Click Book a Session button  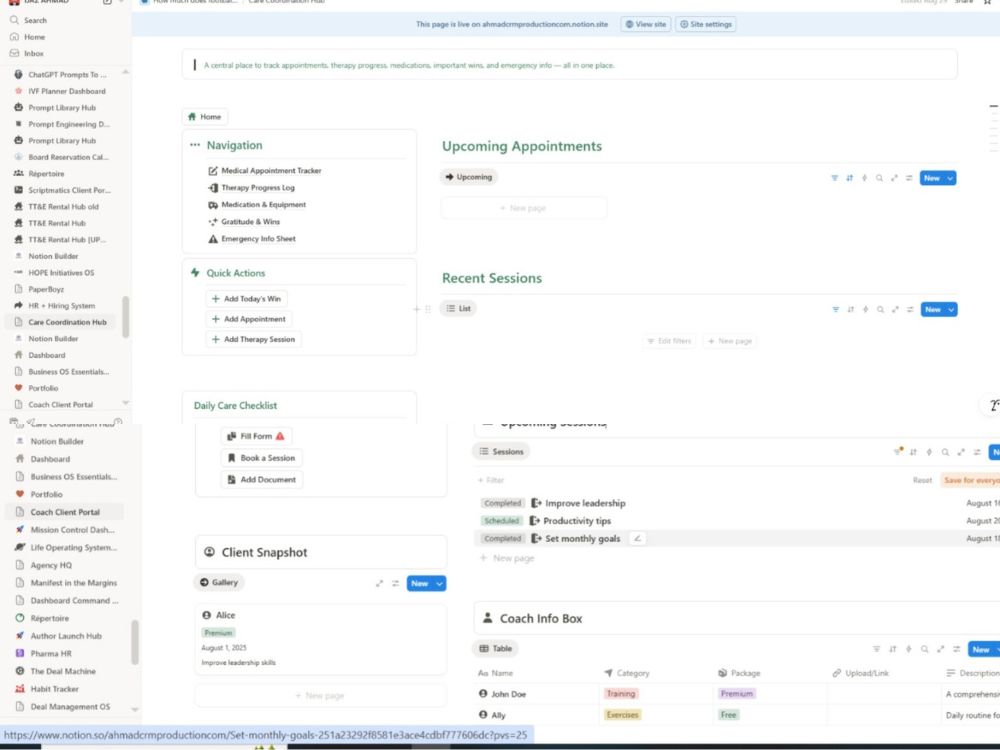261,458
